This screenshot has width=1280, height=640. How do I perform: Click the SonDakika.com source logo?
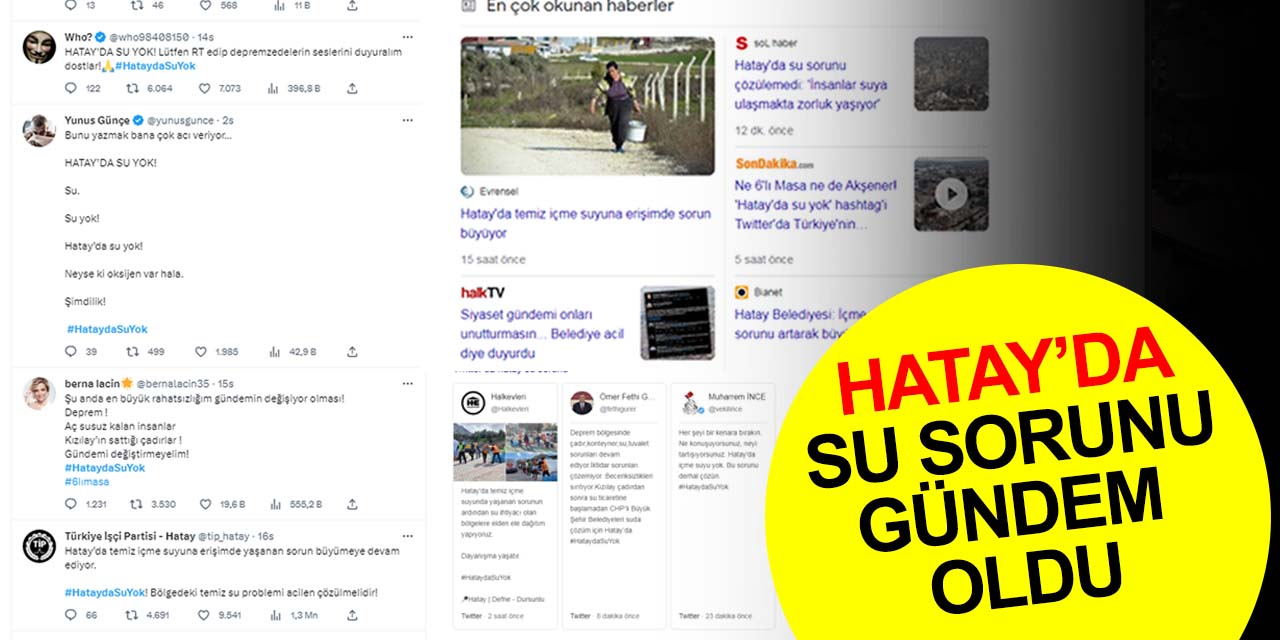point(775,164)
